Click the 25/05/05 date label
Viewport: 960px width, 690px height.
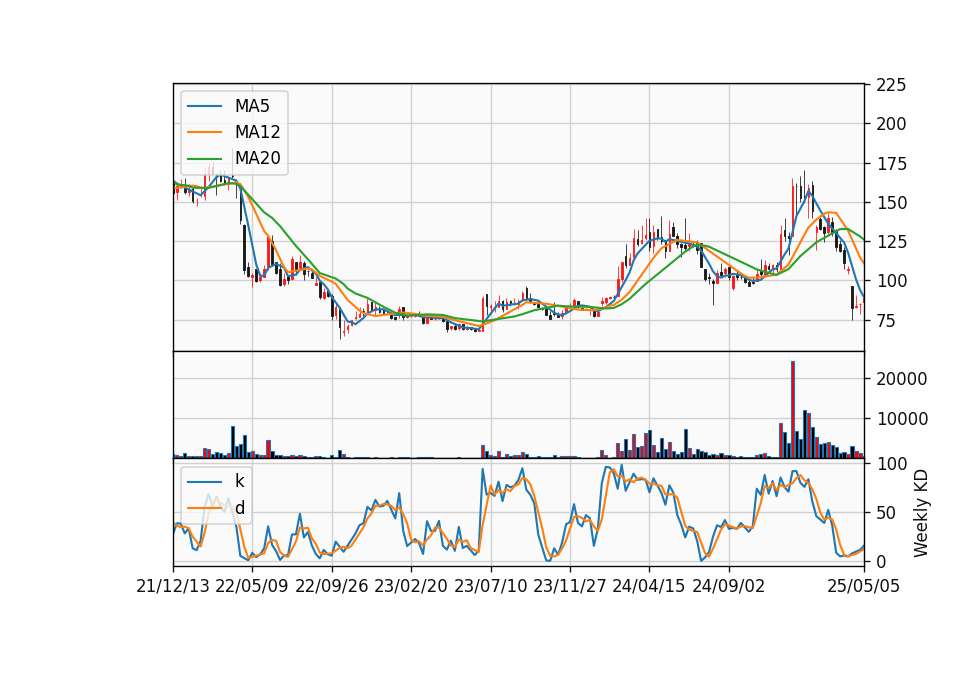(864, 586)
